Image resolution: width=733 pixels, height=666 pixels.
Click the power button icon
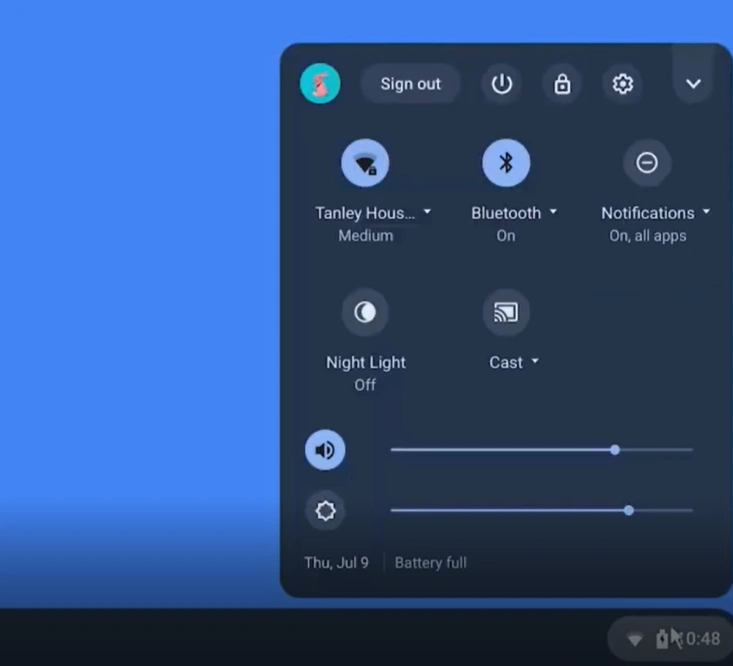[x=502, y=84]
